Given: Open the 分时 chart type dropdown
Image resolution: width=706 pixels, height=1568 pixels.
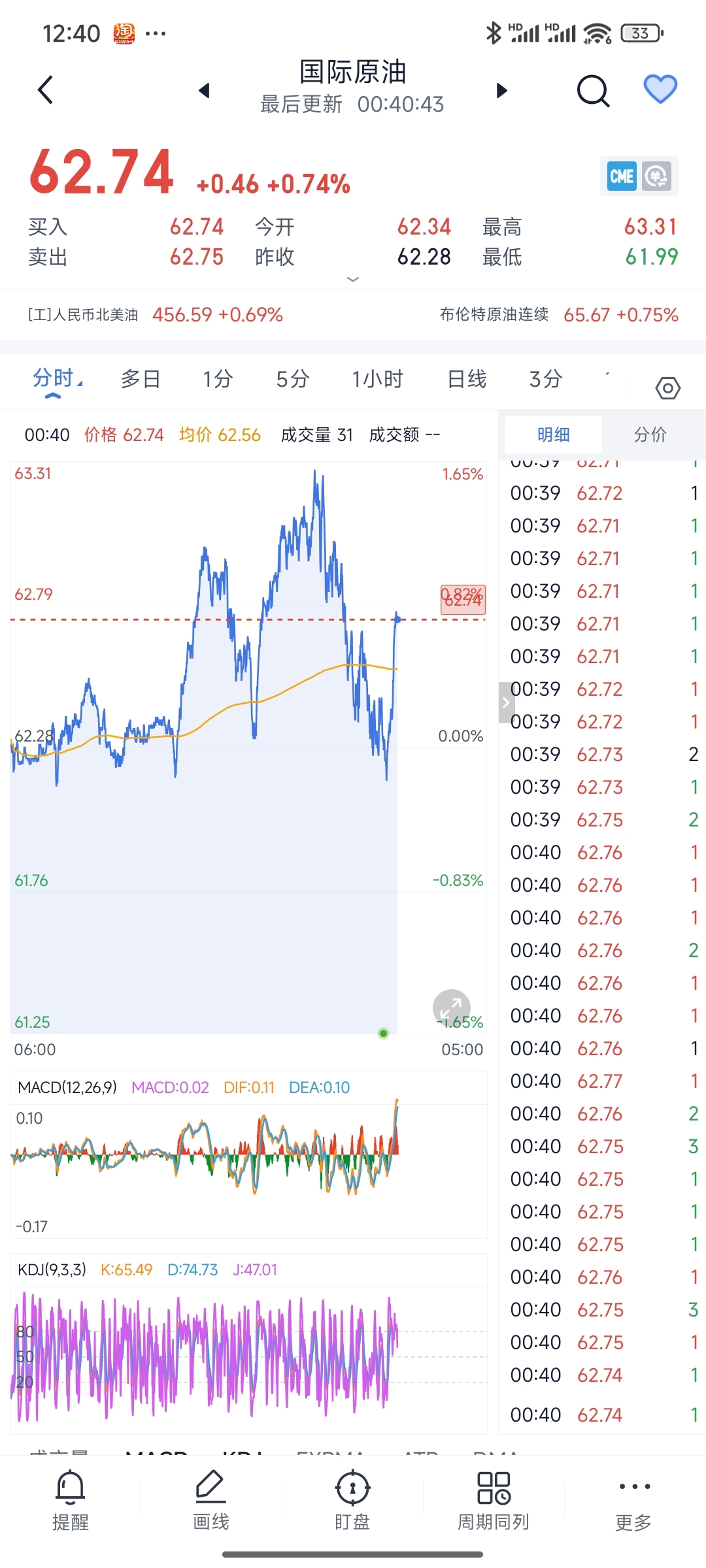Looking at the screenshot, I should click(x=58, y=379).
